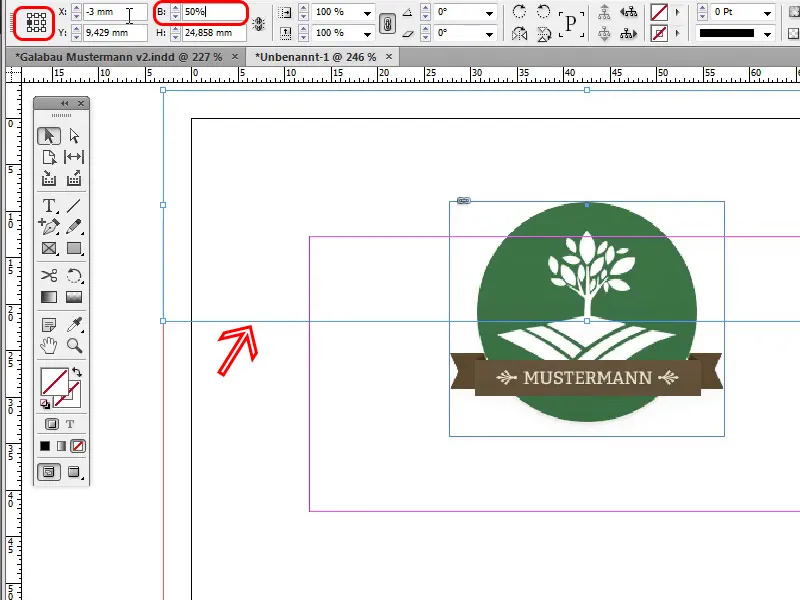Select the Content Placer tool
800x600 pixels.
(x=74, y=178)
